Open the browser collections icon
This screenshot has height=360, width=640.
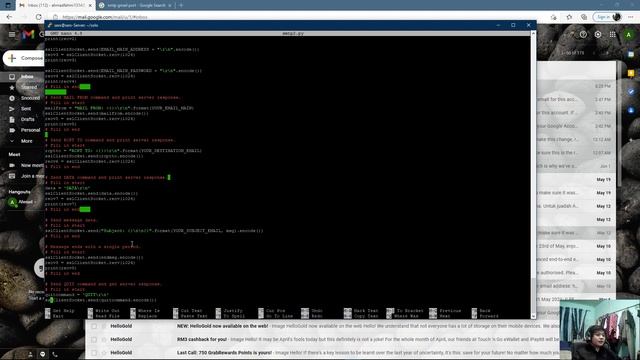[584, 17]
